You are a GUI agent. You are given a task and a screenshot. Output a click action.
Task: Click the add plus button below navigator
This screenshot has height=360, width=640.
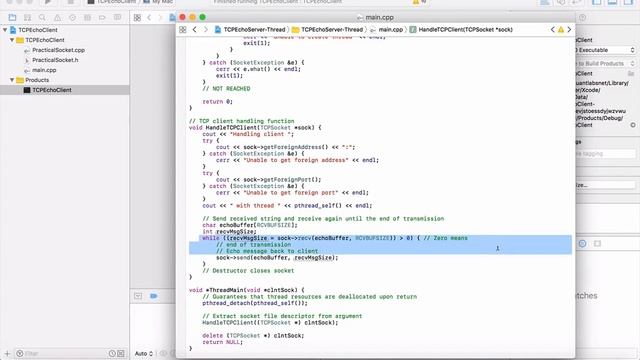pos(7,353)
